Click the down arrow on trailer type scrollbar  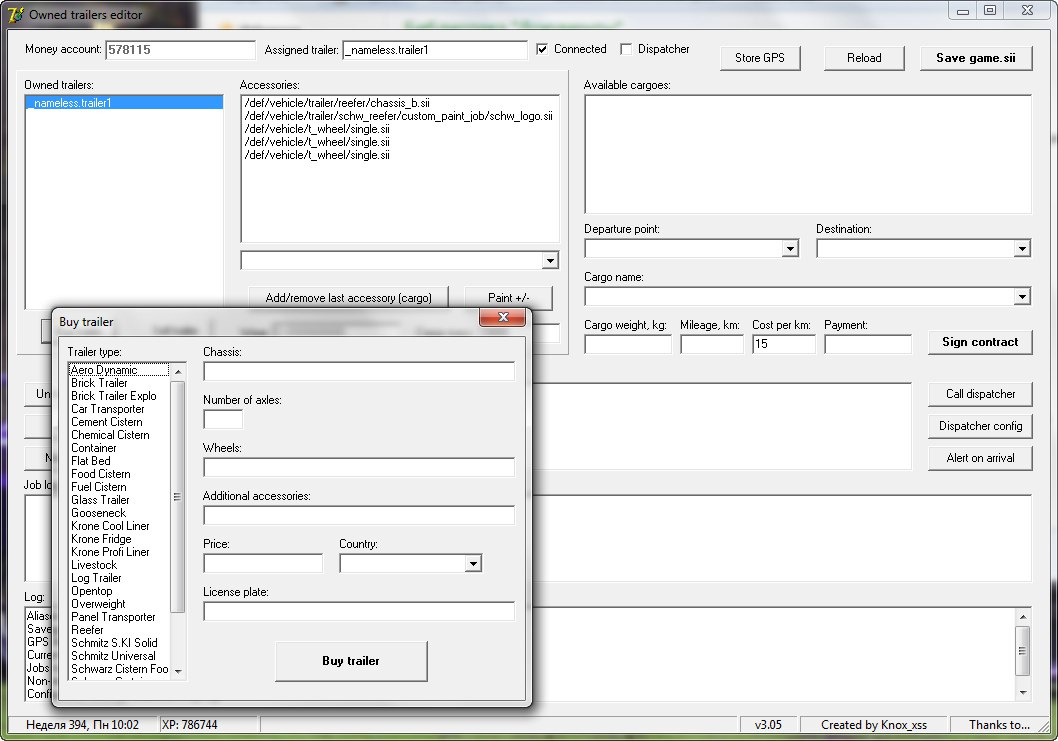(x=180, y=670)
